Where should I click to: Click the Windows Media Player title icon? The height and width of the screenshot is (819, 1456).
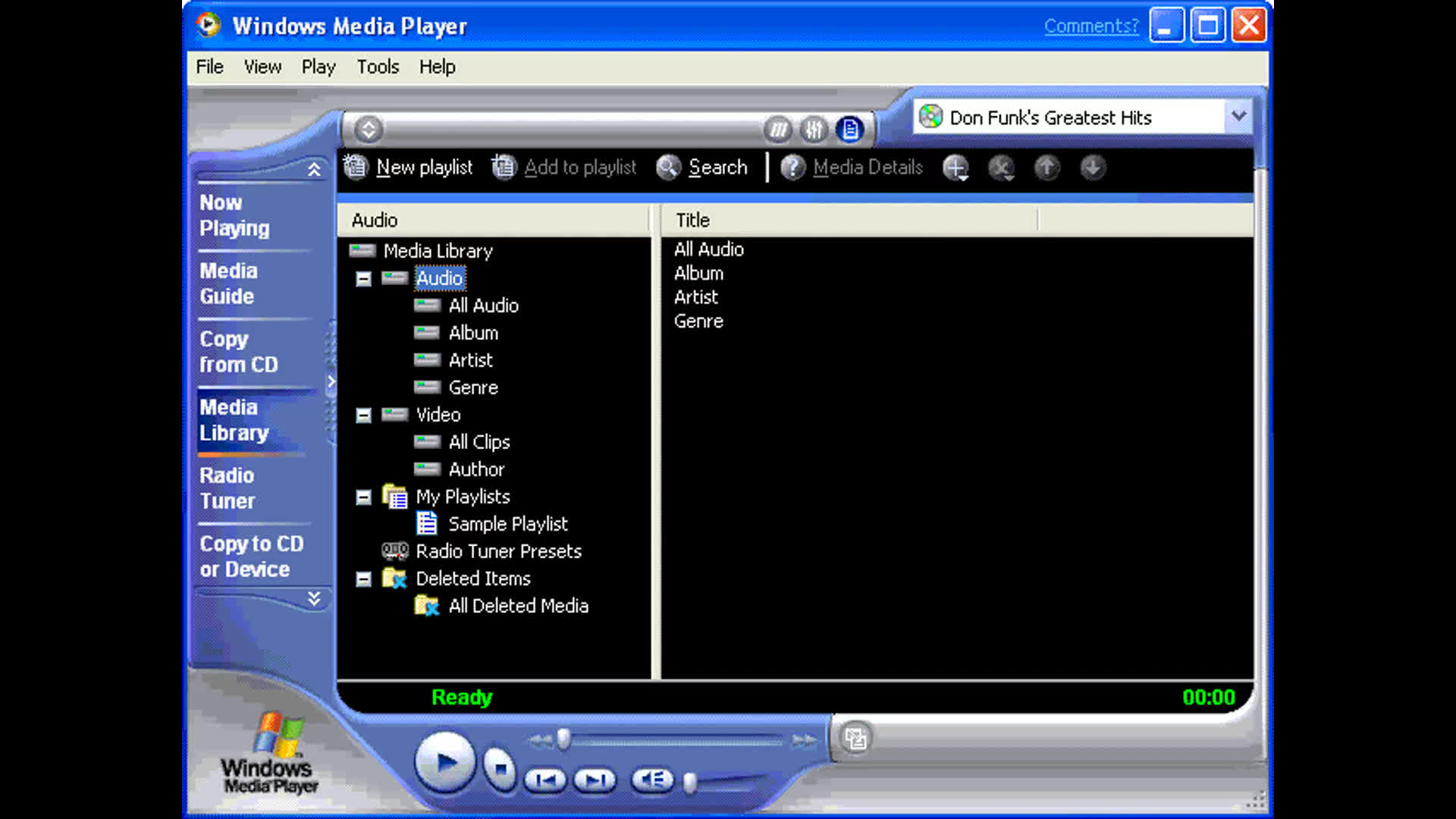pos(209,25)
